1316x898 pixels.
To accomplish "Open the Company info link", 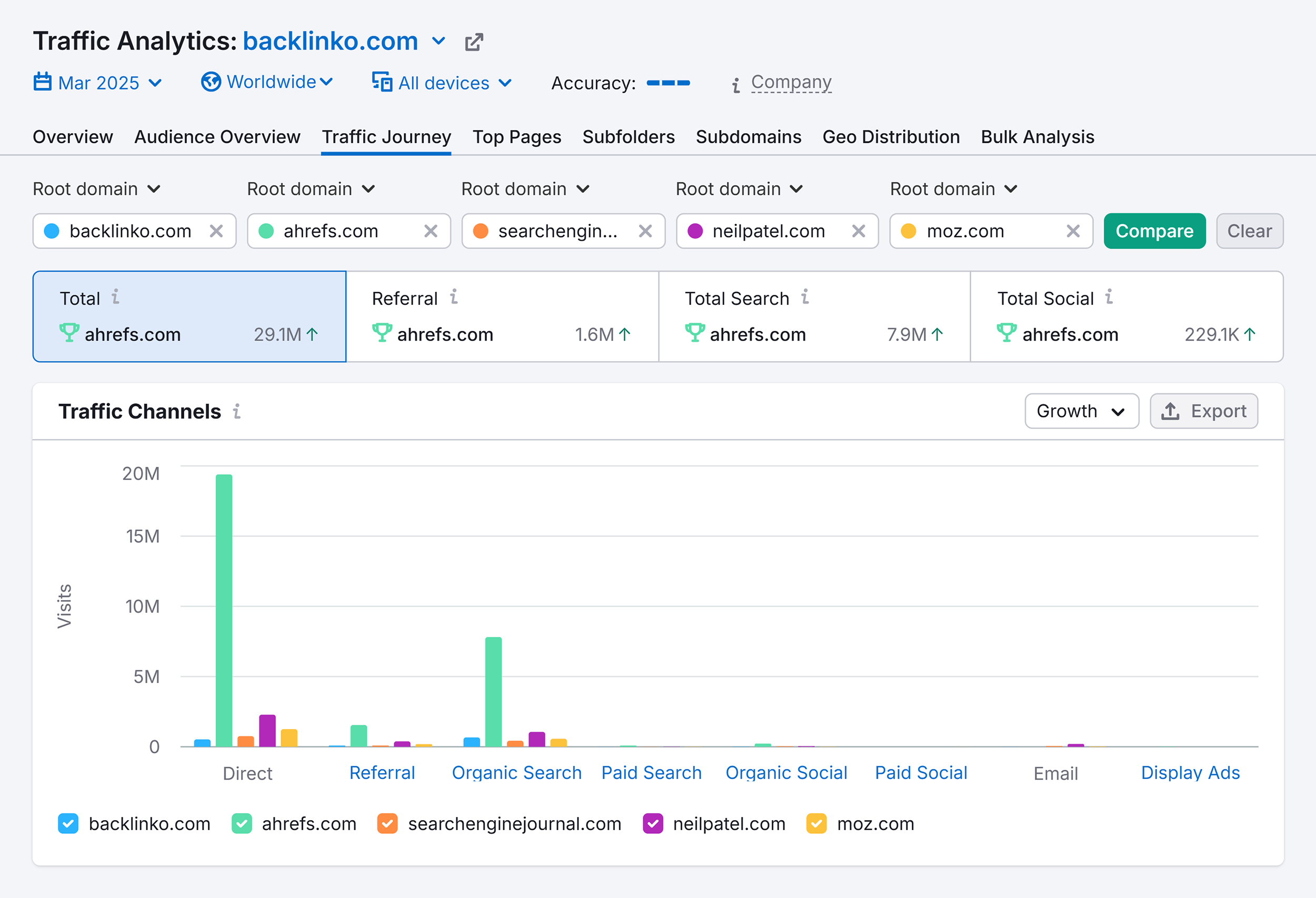I will coord(791,82).
